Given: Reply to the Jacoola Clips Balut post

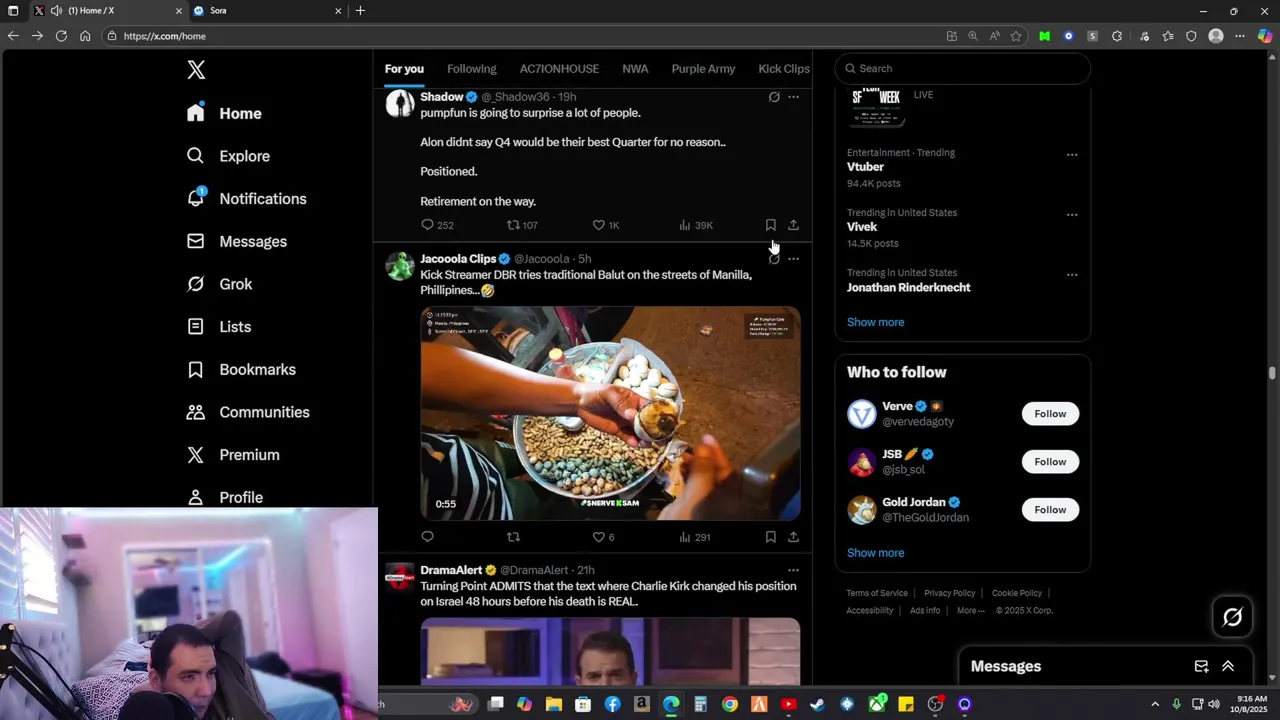Looking at the screenshot, I should [x=427, y=537].
